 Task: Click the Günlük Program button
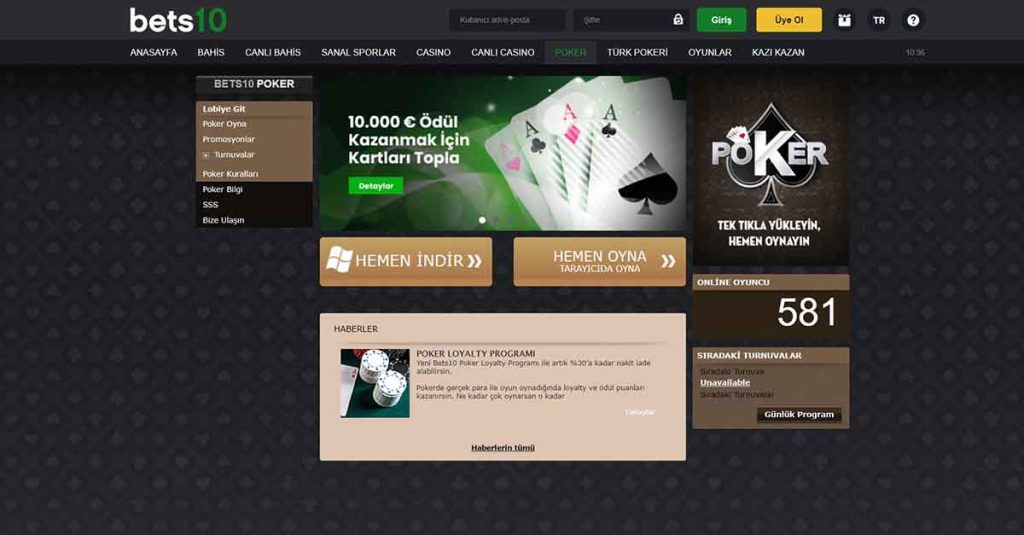coord(799,414)
